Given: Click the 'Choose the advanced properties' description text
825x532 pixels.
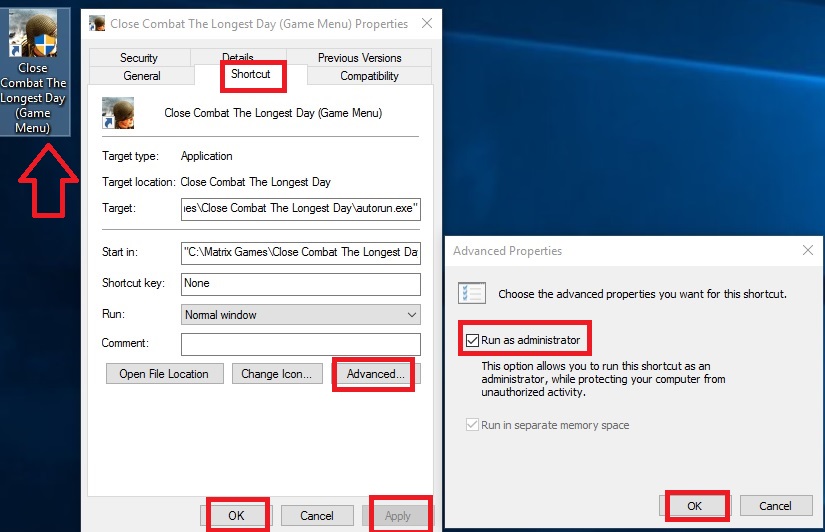Looking at the screenshot, I should point(642,294).
